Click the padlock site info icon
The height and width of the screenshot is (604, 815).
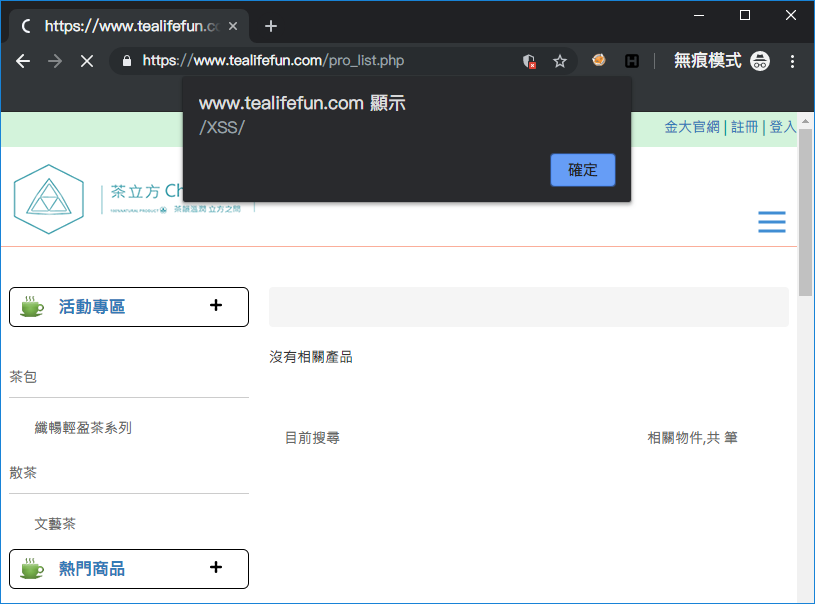(x=126, y=61)
